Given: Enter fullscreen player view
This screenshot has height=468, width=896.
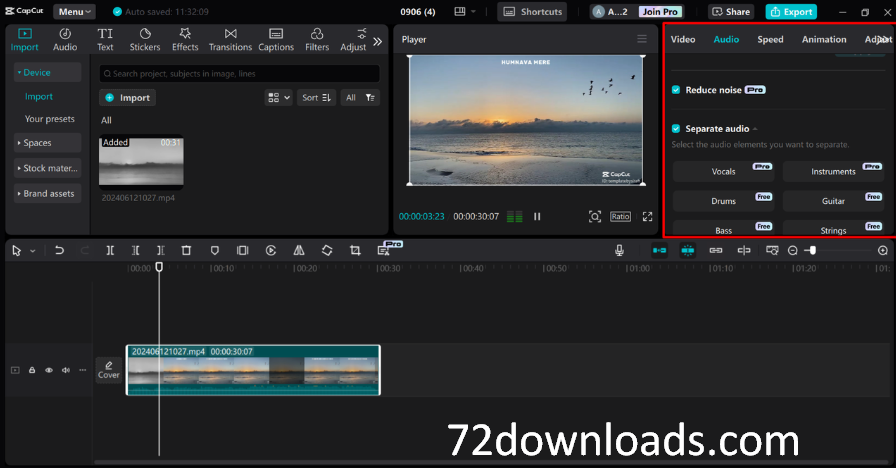Looking at the screenshot, I should (647, 216).
